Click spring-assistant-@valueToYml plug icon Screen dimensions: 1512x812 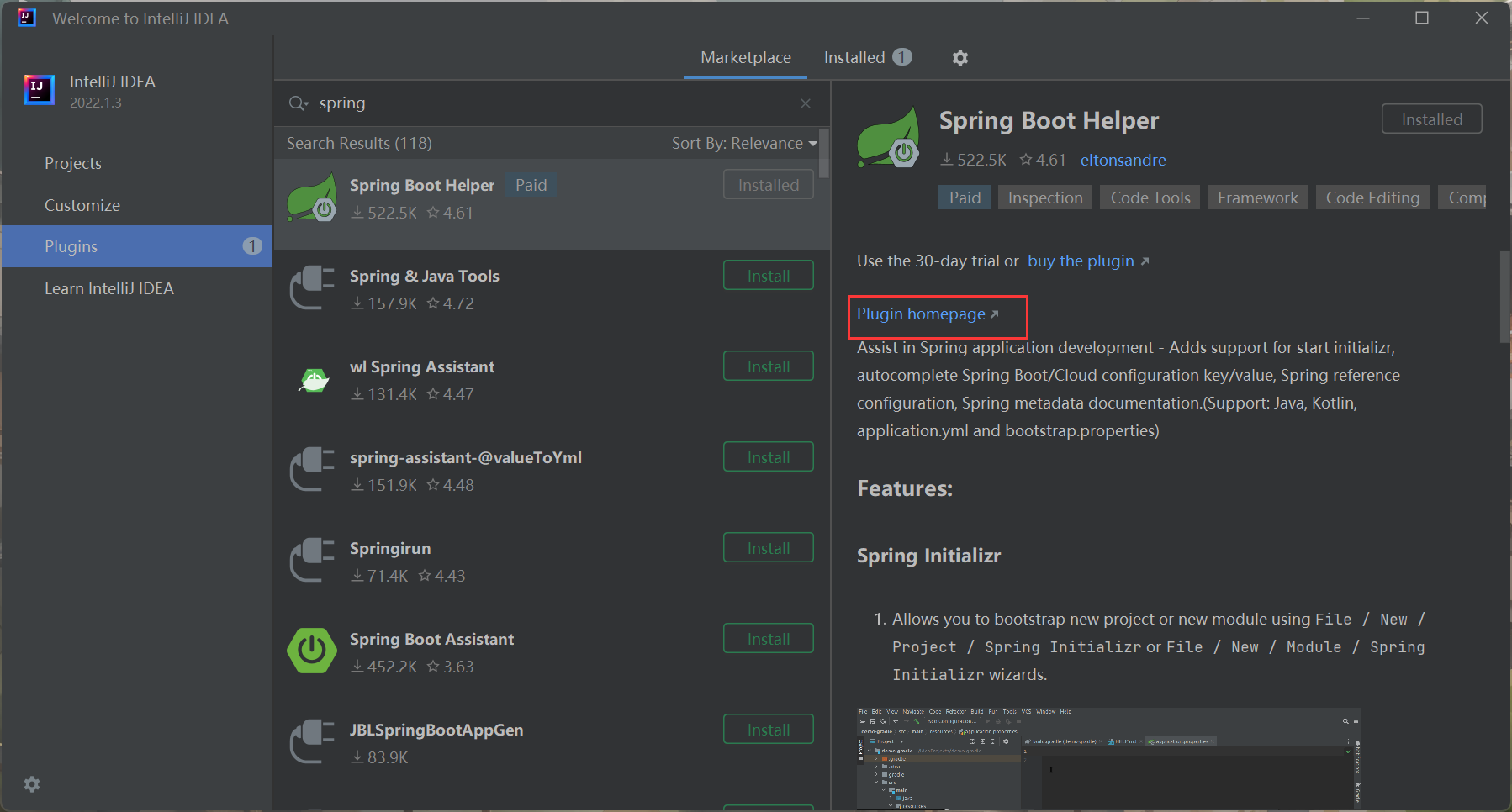click(x=312, y=470)
